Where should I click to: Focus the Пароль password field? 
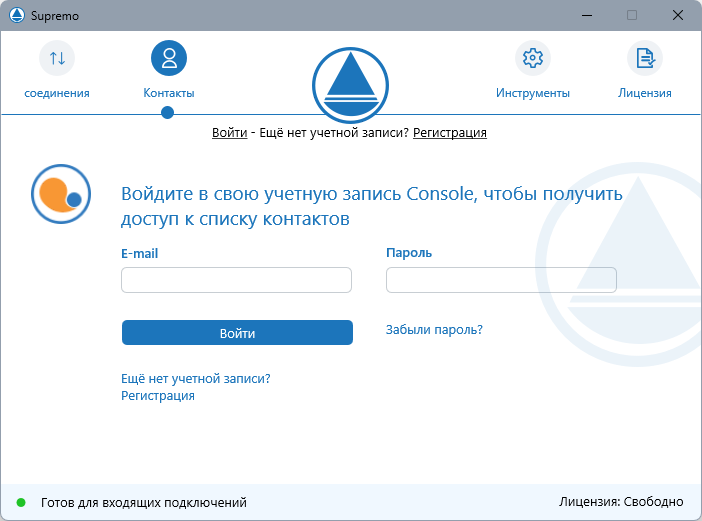[501, 280]
